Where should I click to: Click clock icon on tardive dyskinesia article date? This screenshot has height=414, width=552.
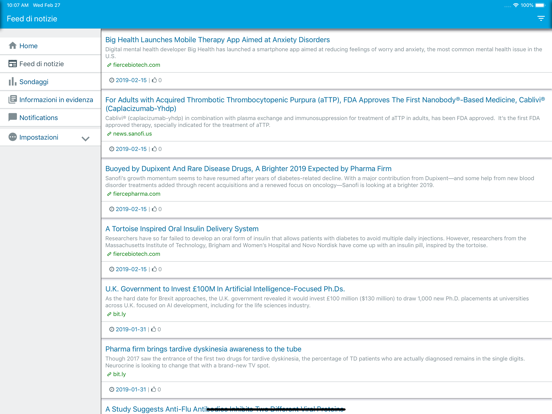coord(111,389)
